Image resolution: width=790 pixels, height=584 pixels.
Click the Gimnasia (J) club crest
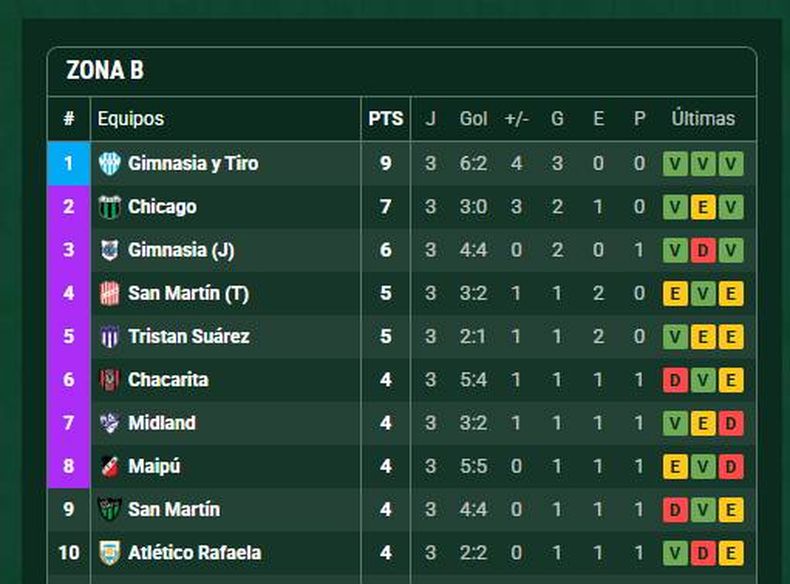[109, 250]
